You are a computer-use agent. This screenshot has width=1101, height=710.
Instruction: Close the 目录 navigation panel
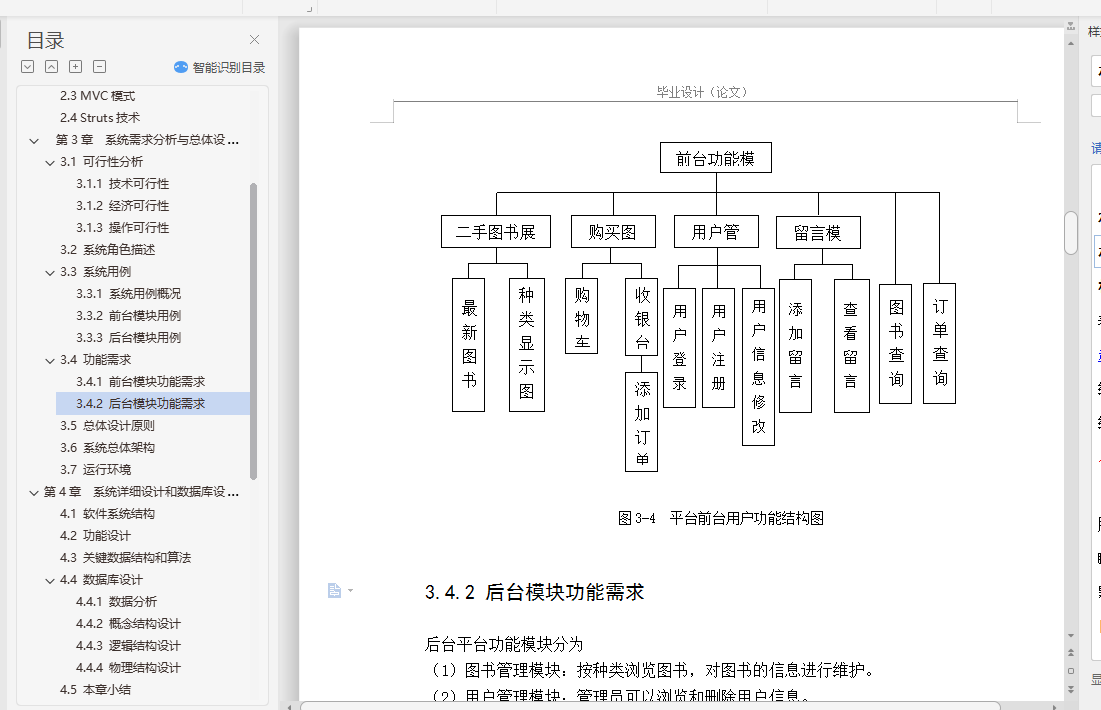click(254, 40)
